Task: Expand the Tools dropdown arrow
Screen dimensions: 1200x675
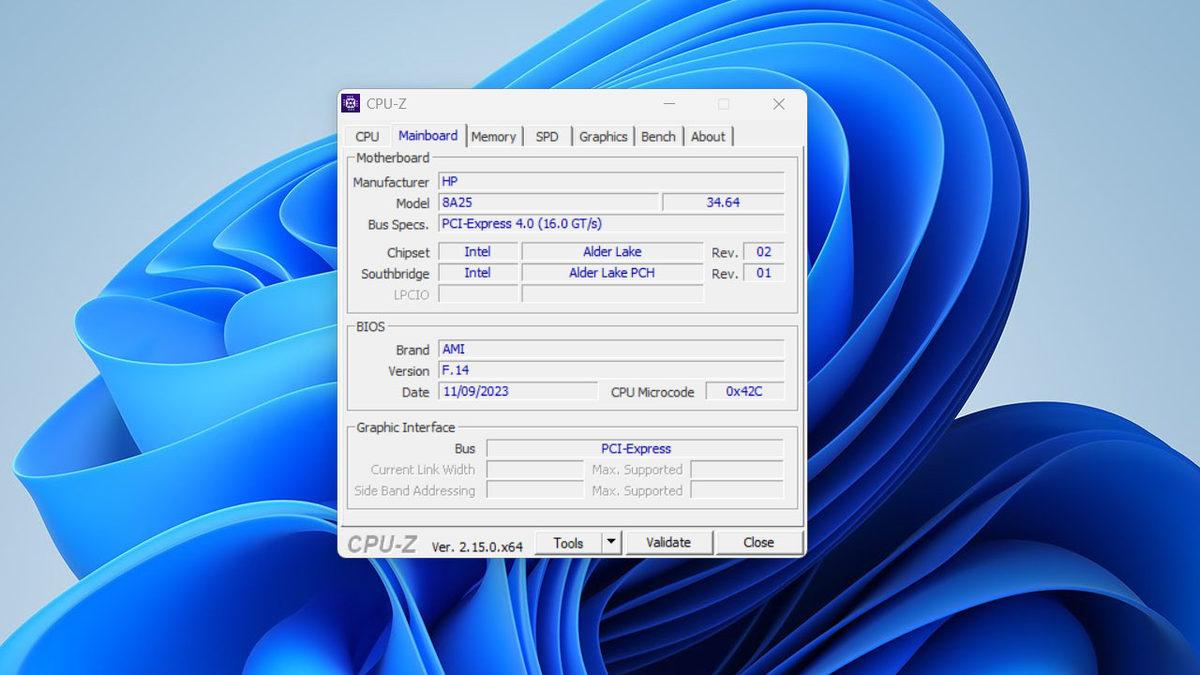Action: coord(611,542)
